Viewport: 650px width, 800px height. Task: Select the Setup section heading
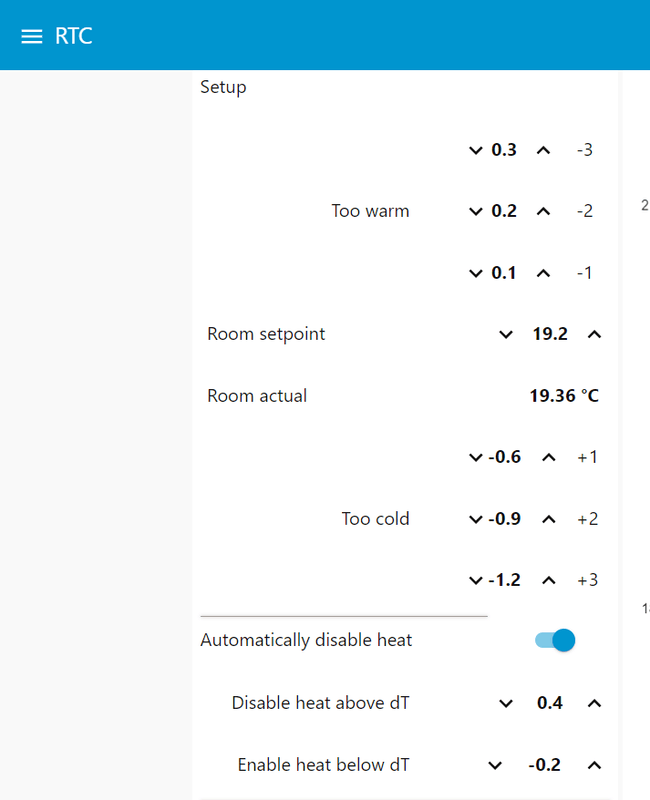tap(223, 87)
